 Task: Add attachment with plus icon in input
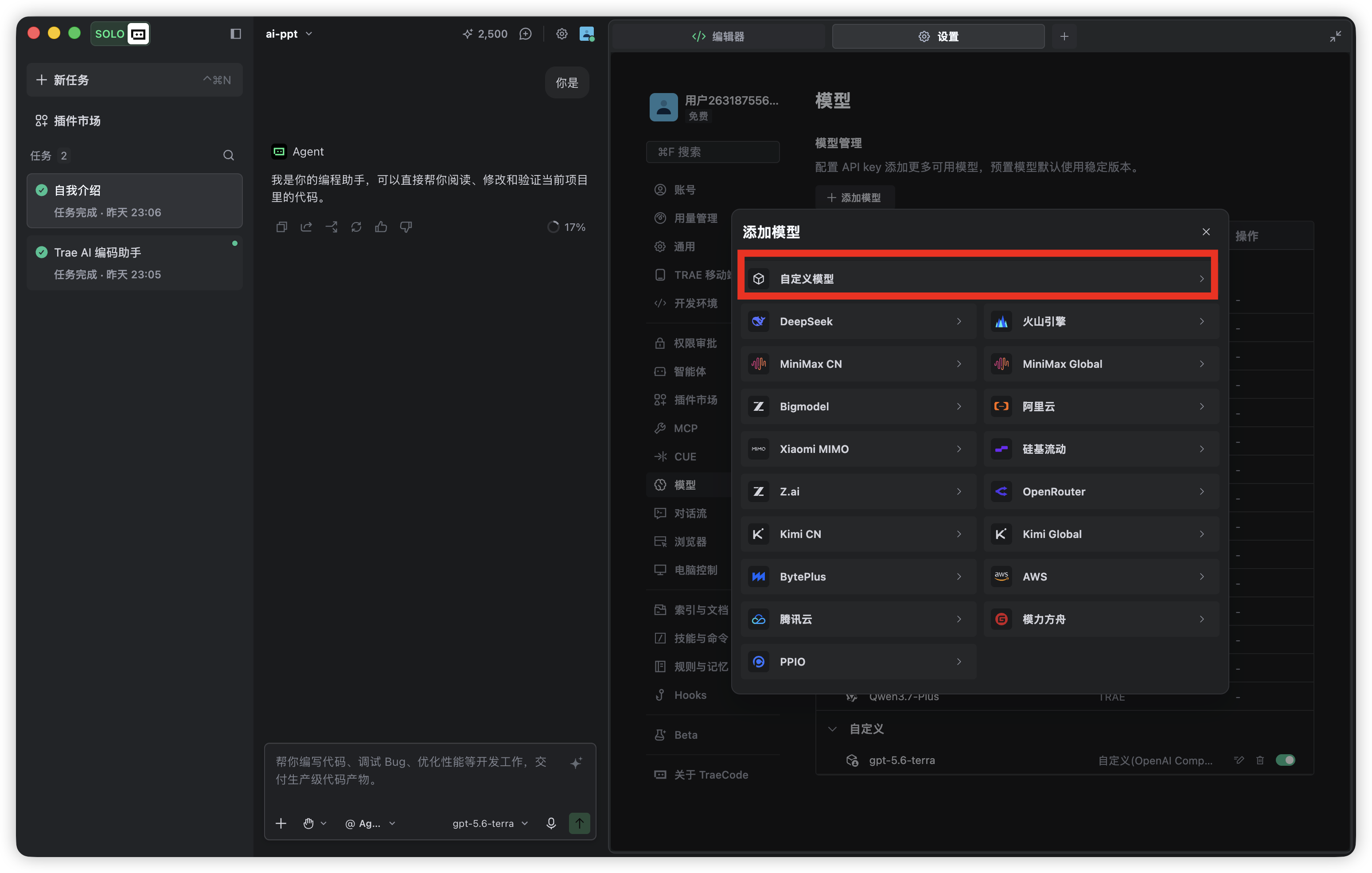281,823
